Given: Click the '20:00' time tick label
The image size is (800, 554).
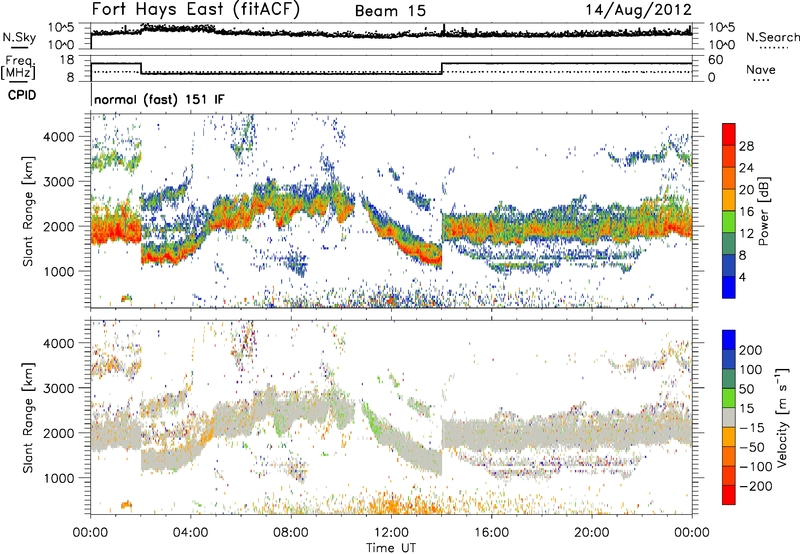Looking at the screenshot, I should click(591, 533).
